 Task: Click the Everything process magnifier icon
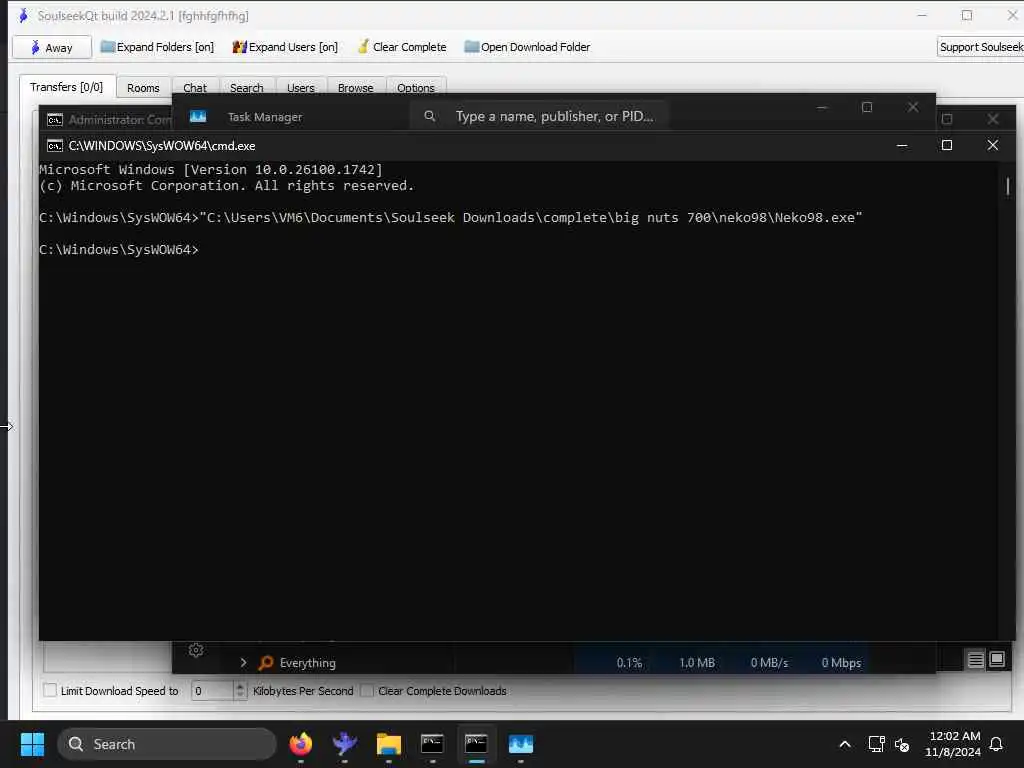pyautogui.click(x=265, y=662)
